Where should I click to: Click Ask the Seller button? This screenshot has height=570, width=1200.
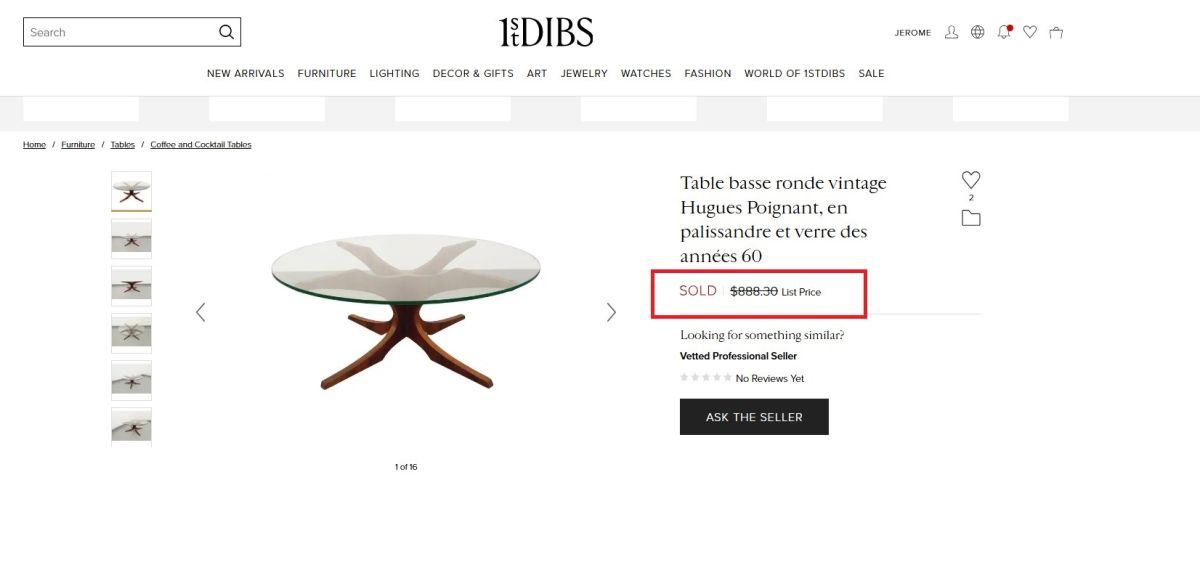[754, 417]
